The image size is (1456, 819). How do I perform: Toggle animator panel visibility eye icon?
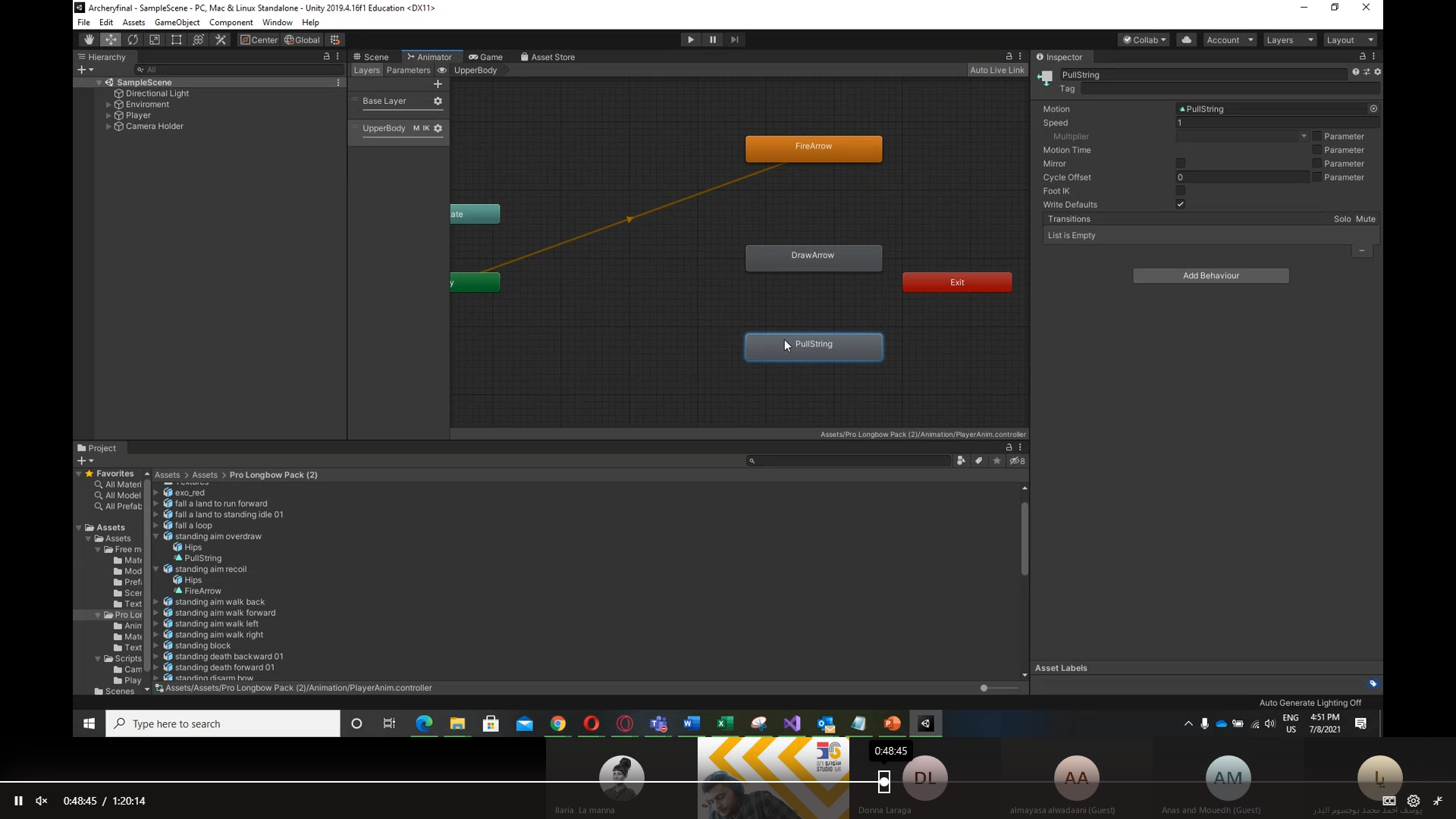[x=442, y=71]
